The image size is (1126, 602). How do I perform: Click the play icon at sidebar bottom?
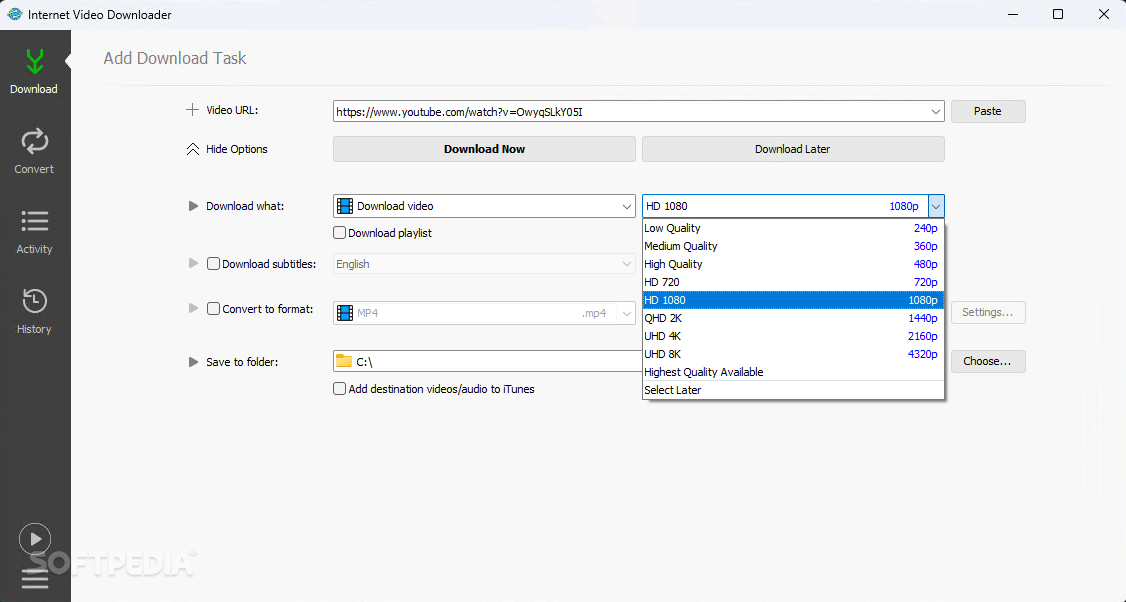click(x=35, y=539)
